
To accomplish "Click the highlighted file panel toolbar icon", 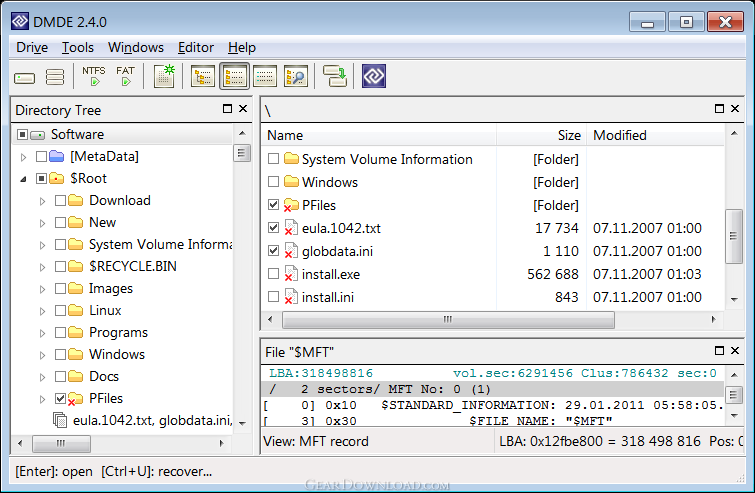I will click(234, 76).
